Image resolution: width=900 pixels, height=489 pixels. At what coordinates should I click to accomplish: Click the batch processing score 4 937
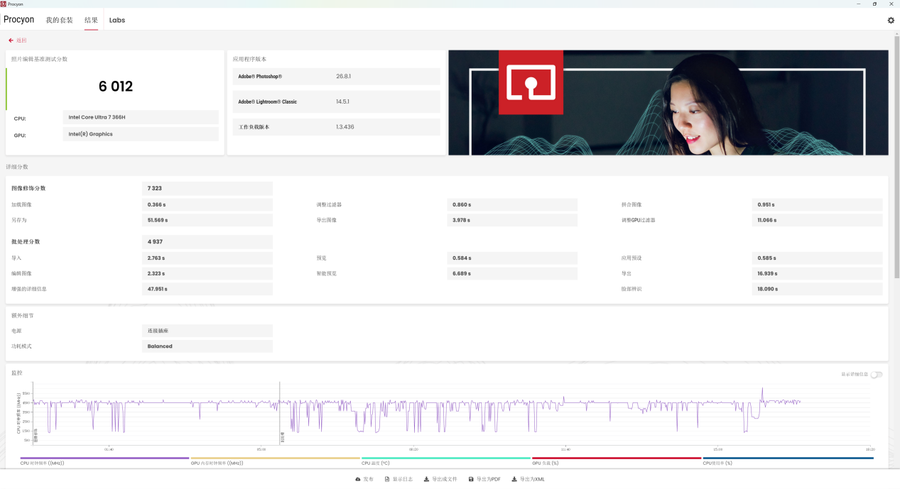click(207, 242)
